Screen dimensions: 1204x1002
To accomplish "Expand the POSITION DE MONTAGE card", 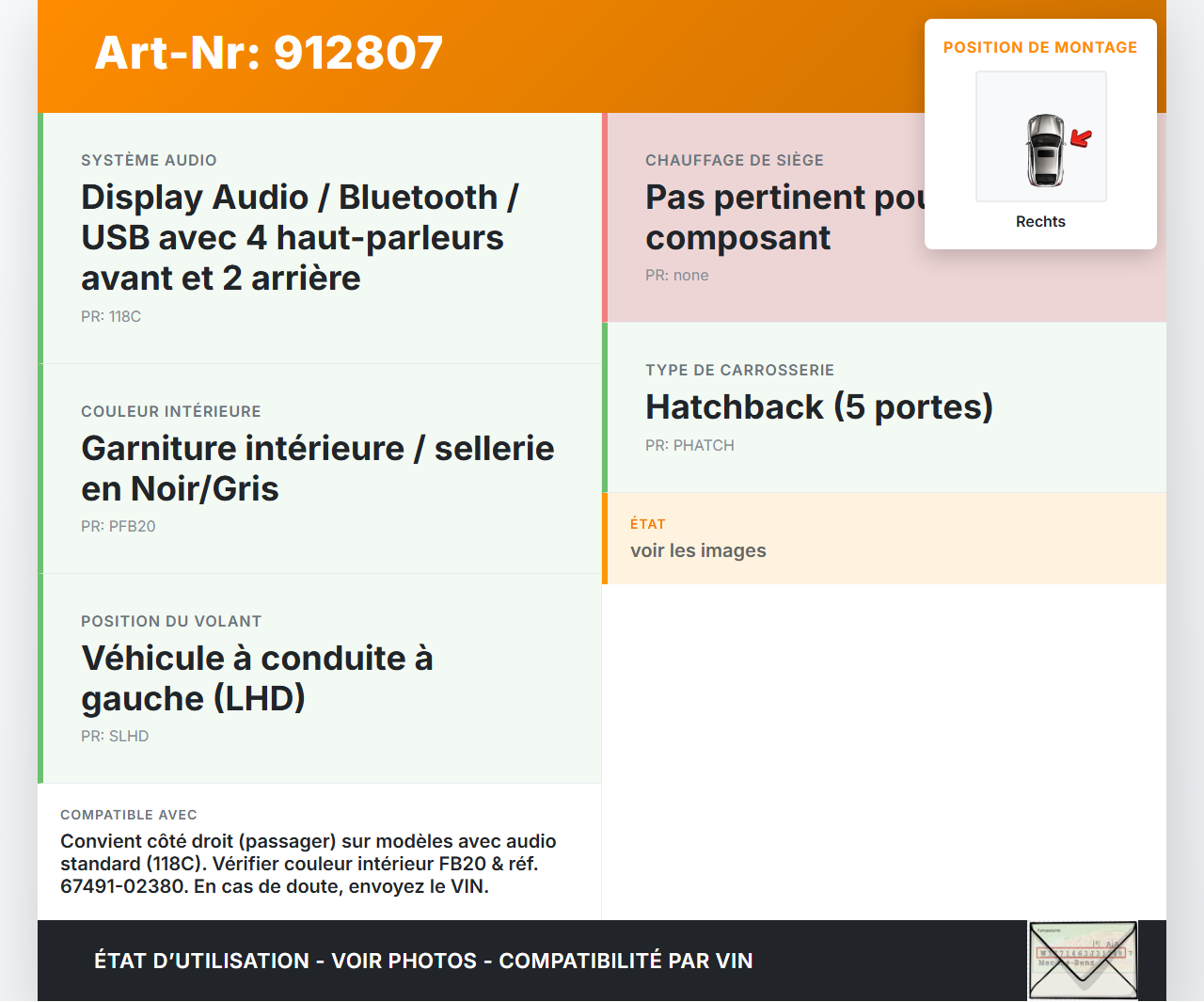I will click(x=1040, y=47).
